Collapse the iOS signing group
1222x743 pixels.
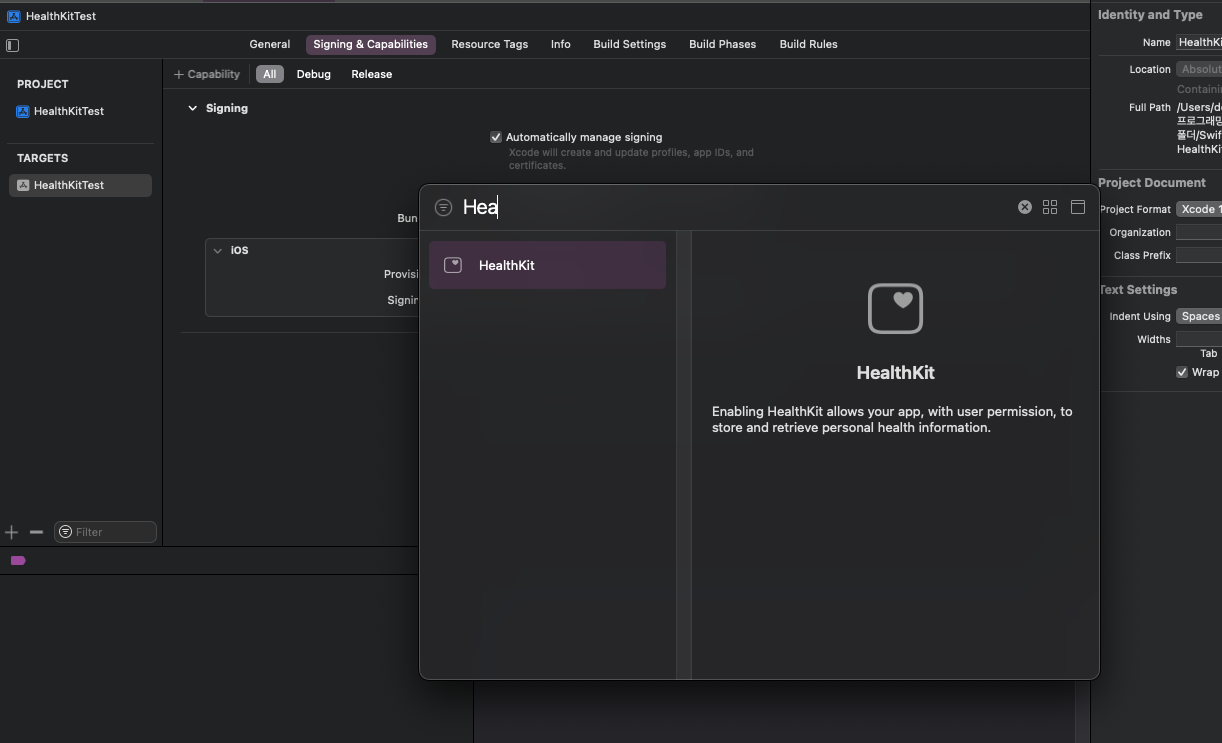tap(217, 250)
